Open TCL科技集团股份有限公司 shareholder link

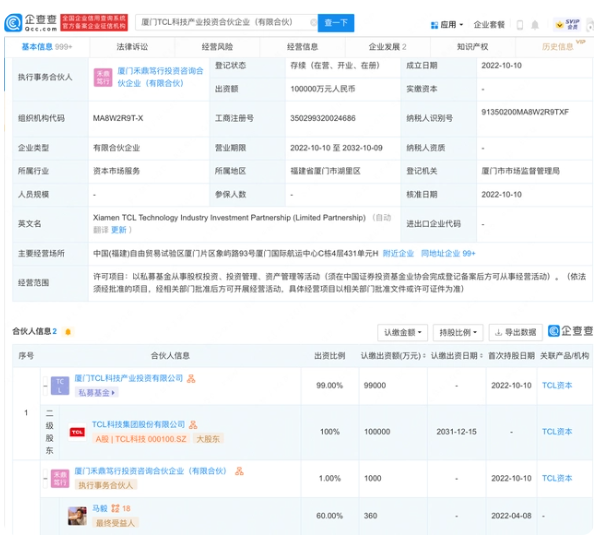click(x=138, y=424)
